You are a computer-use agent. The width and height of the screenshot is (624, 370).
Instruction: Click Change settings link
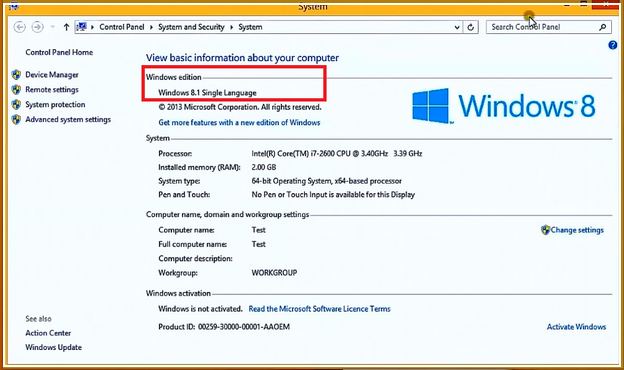pyautogui.click(x=577, y=230)
